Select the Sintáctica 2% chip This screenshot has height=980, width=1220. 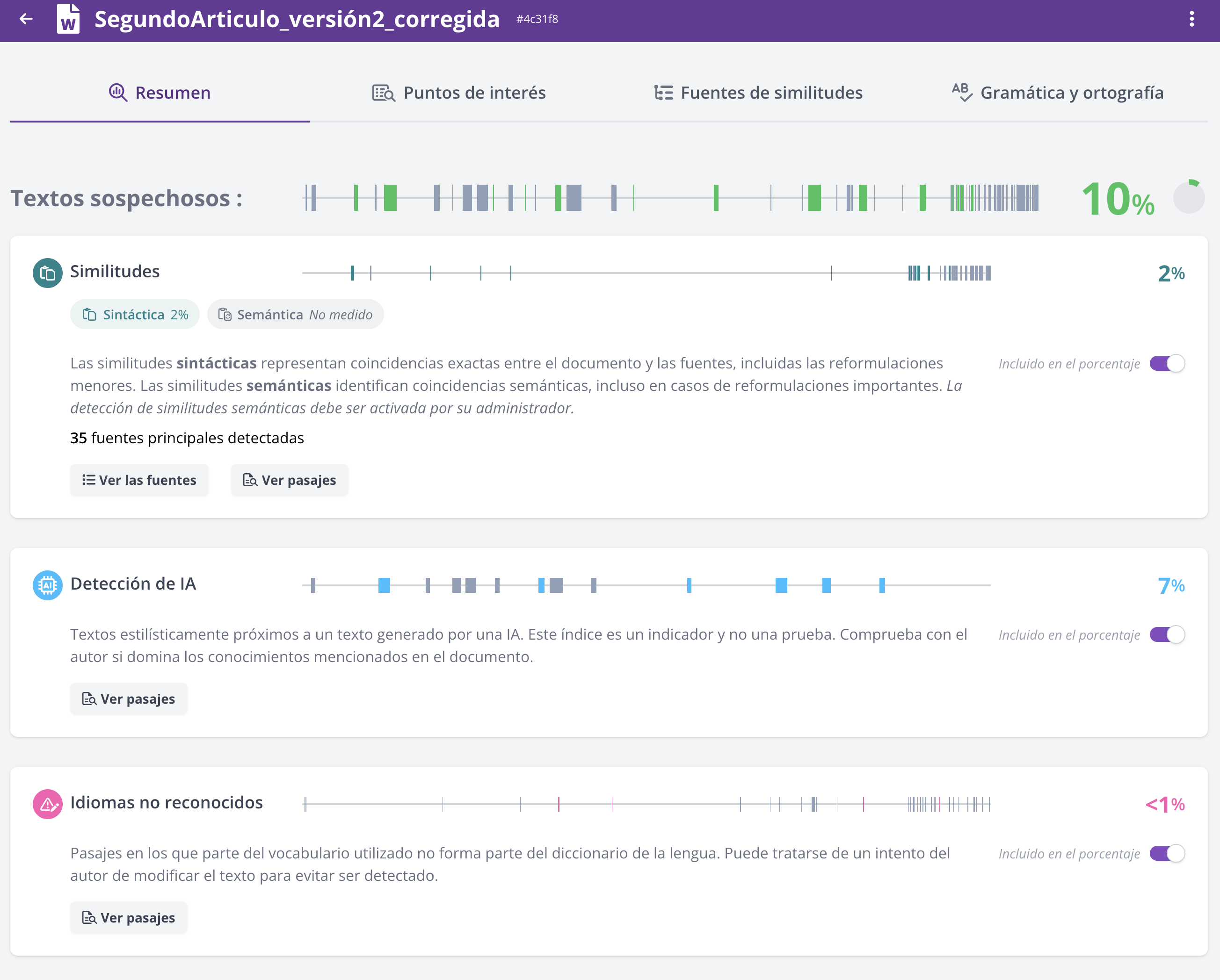pyautogui.click(x=135, y=314)
